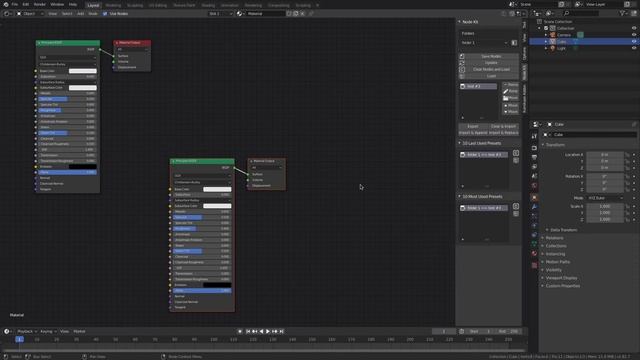
Task: Open the File menu
Action: pos(15,4)
